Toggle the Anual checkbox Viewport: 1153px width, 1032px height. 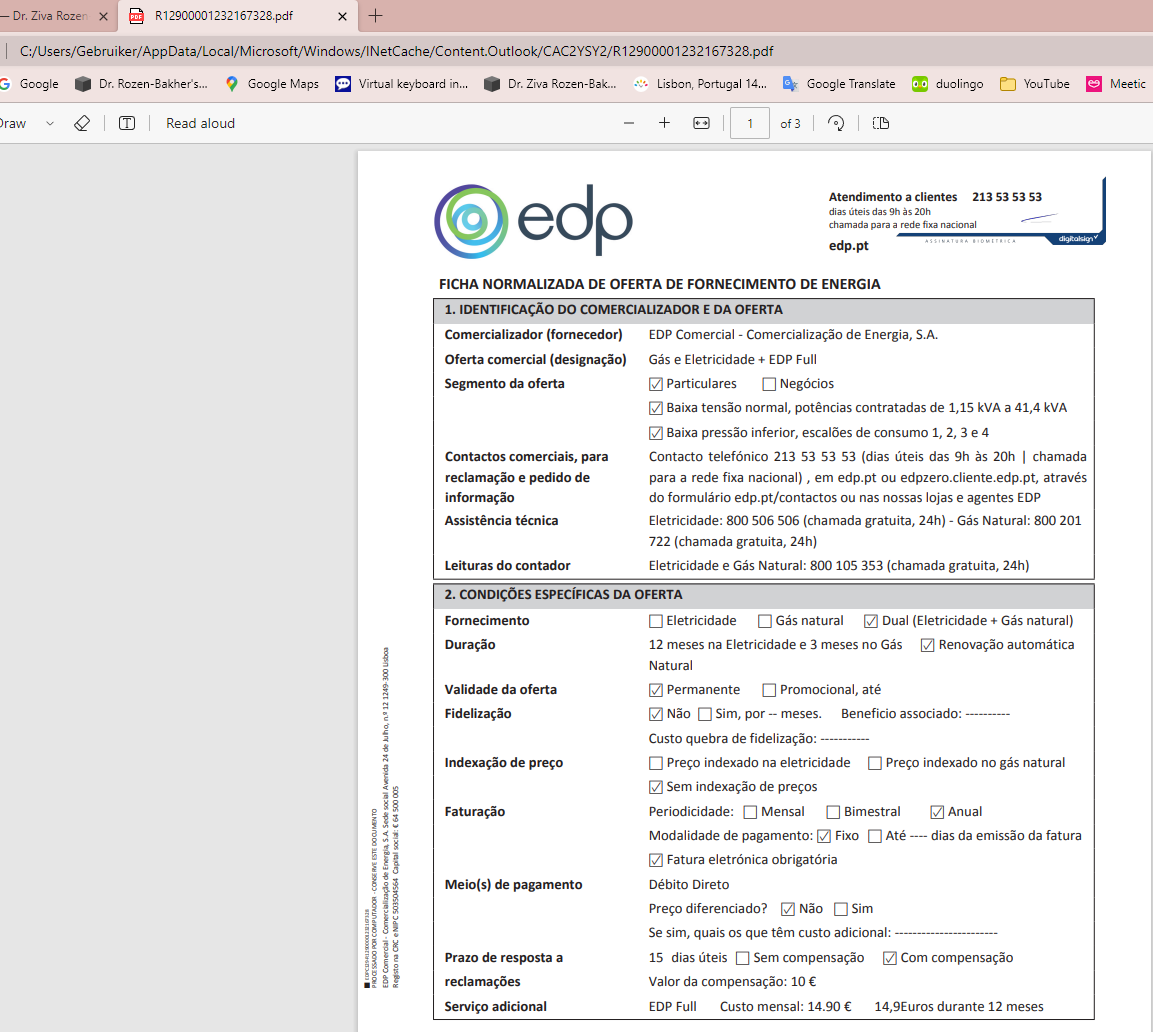(937, 812)
